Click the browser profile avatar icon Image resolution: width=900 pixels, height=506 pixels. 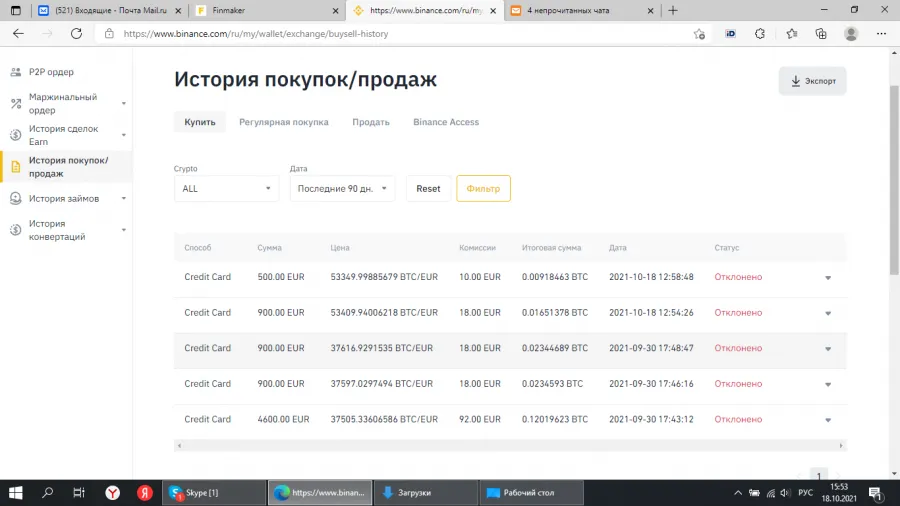tap(851, 34)
